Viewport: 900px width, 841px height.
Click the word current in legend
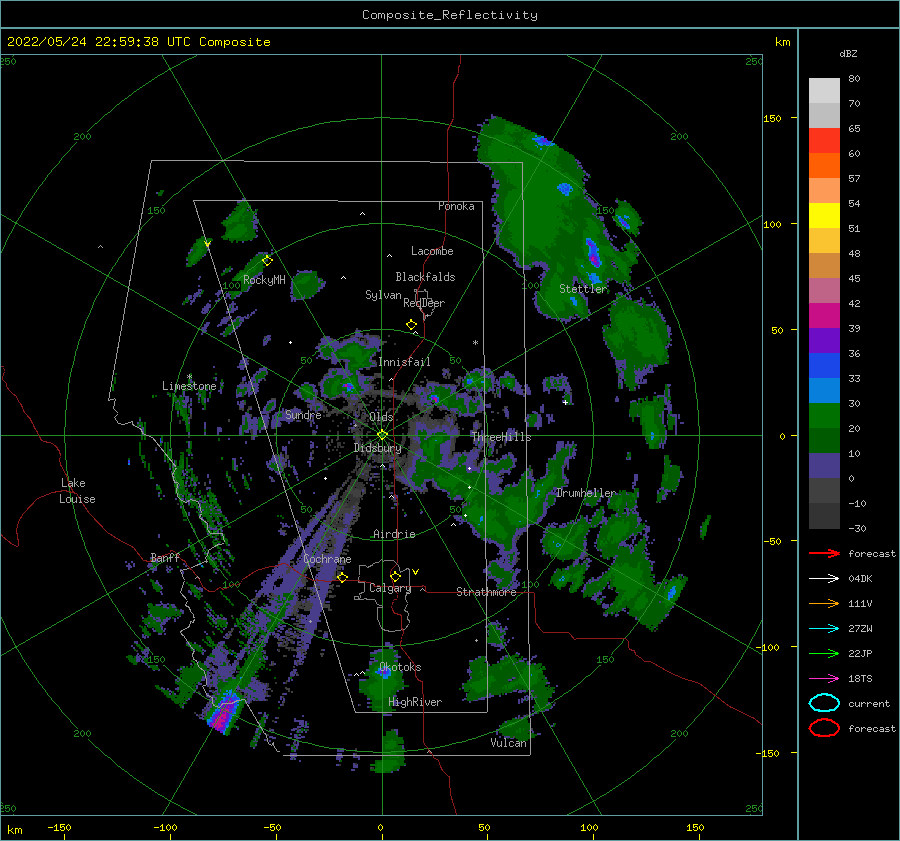(x=869, y=704)
